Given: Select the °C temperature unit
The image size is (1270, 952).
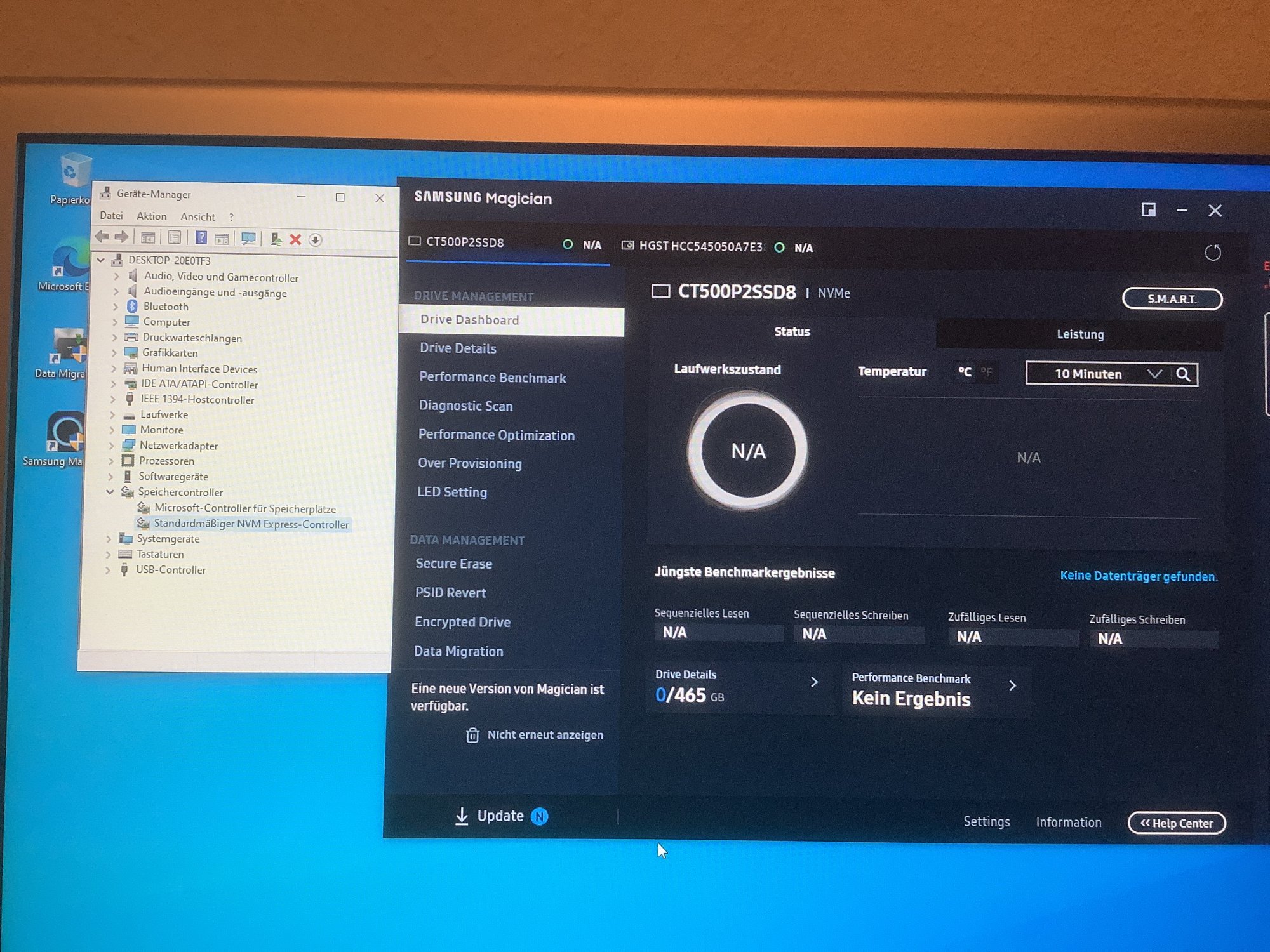Looking at the screenshot, I should (965, 371).
